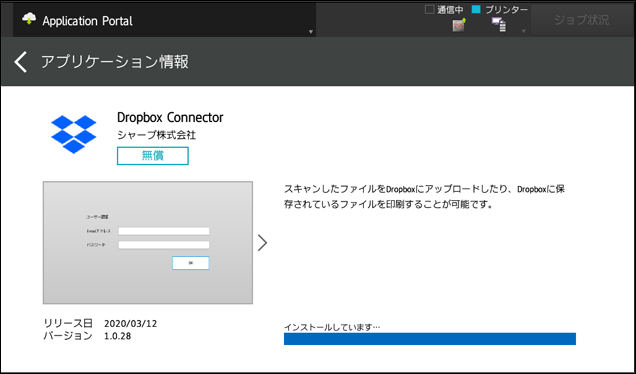Click the シャープ株式会社 publisher name
The image size is (636, 374).
point(157,135)
